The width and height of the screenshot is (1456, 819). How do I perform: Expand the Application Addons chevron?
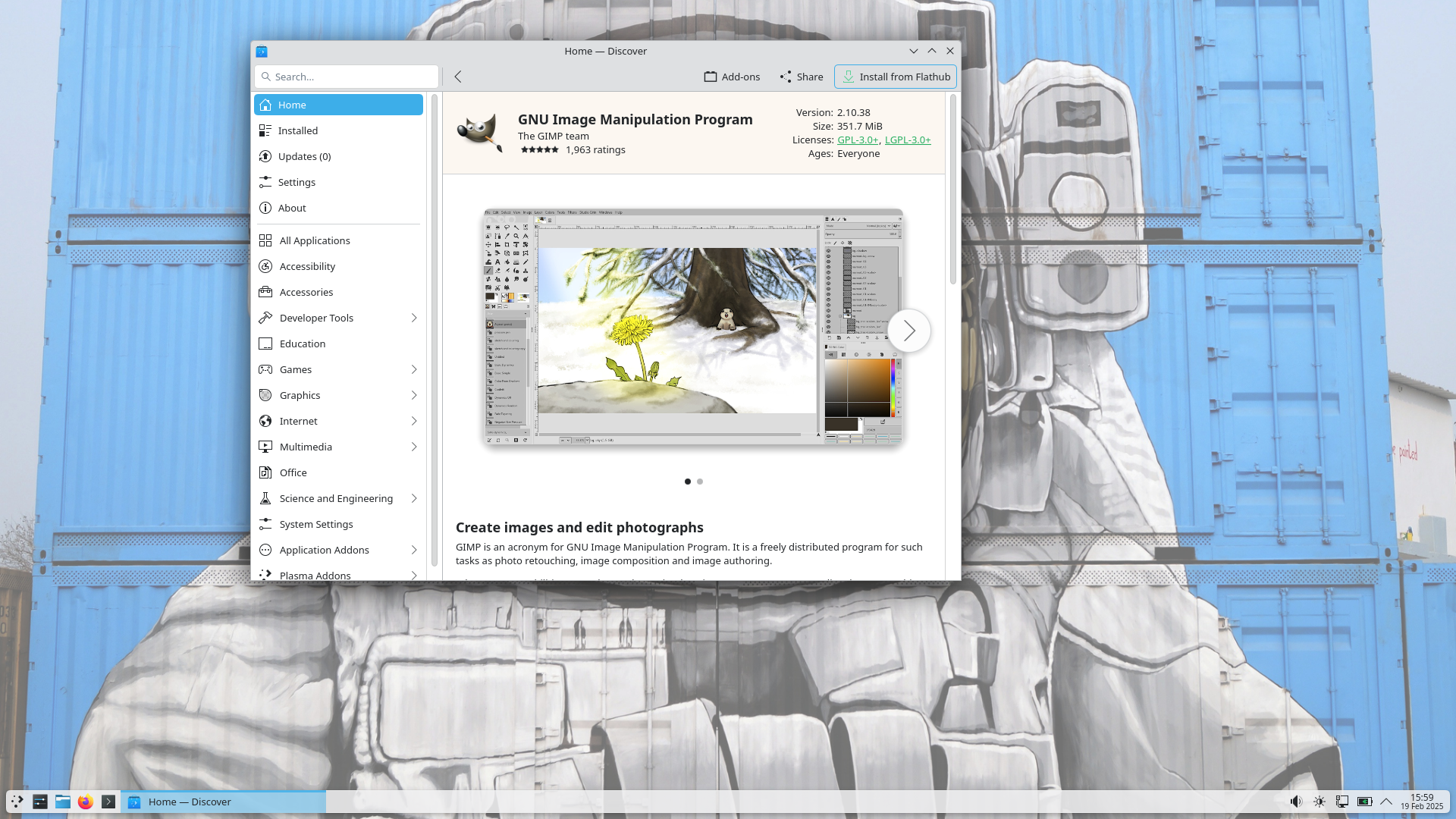click(x=414, y=550)
